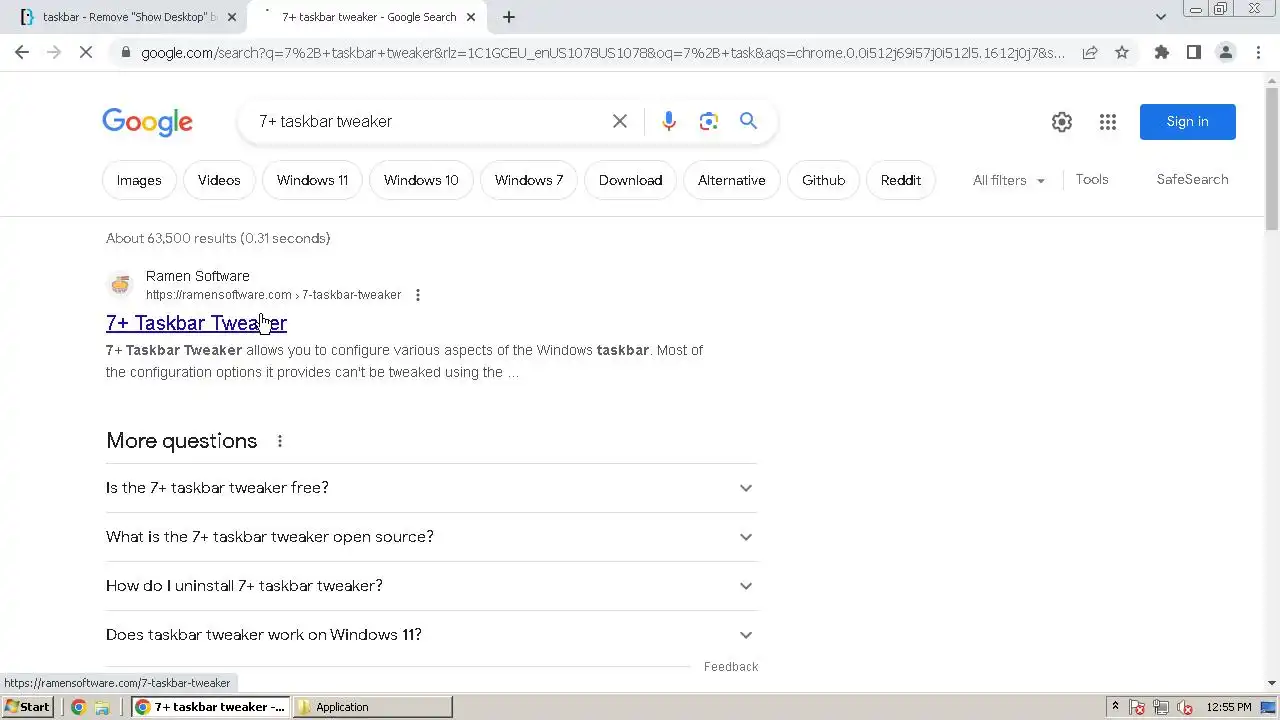The image size is (1280, 720).
Task: Clear the search box with X icon
Action: click(620, 121)
